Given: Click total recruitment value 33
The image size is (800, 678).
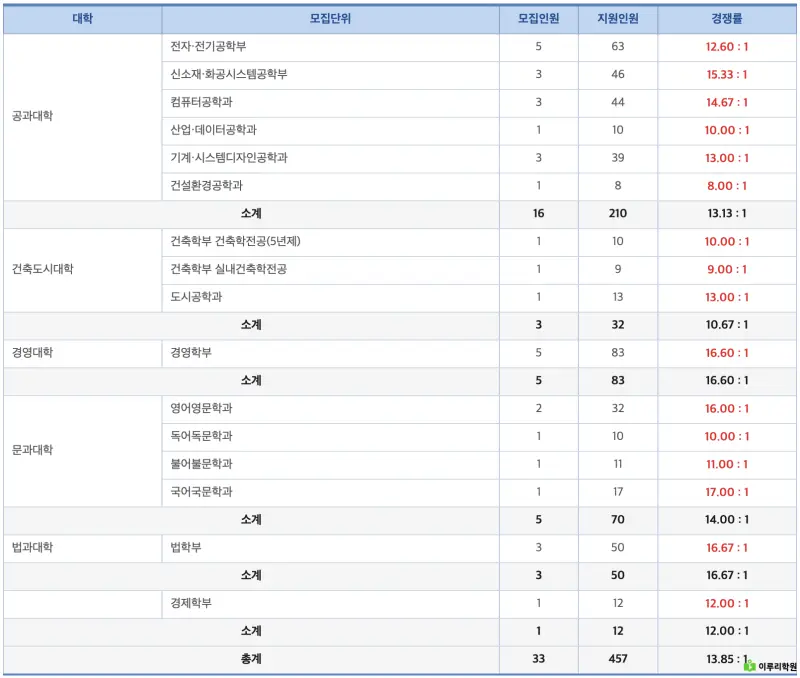Looking at the screenshot, I should point(538,659).
